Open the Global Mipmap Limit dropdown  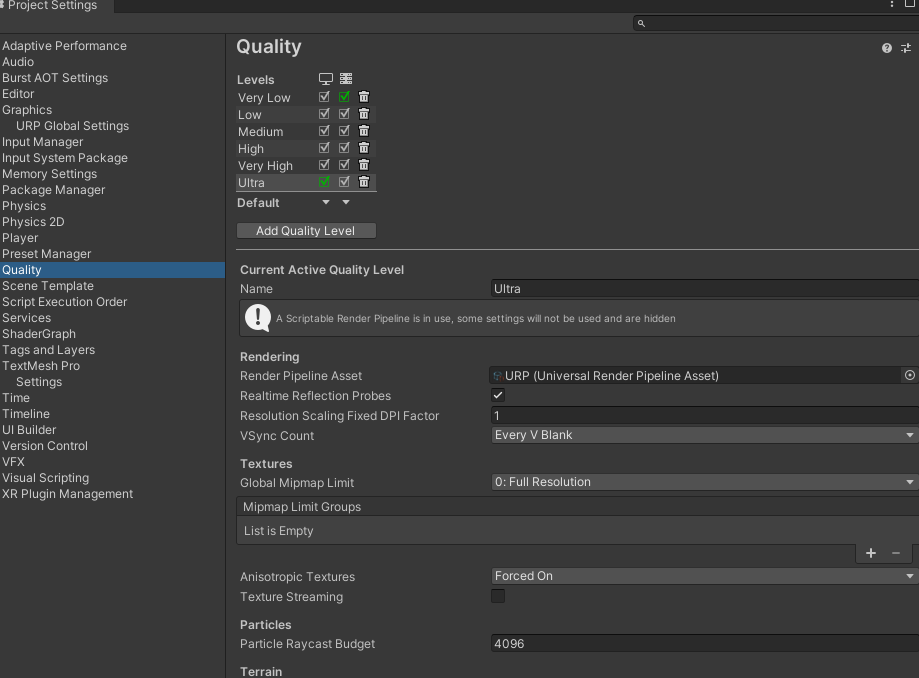coord(702,481)
